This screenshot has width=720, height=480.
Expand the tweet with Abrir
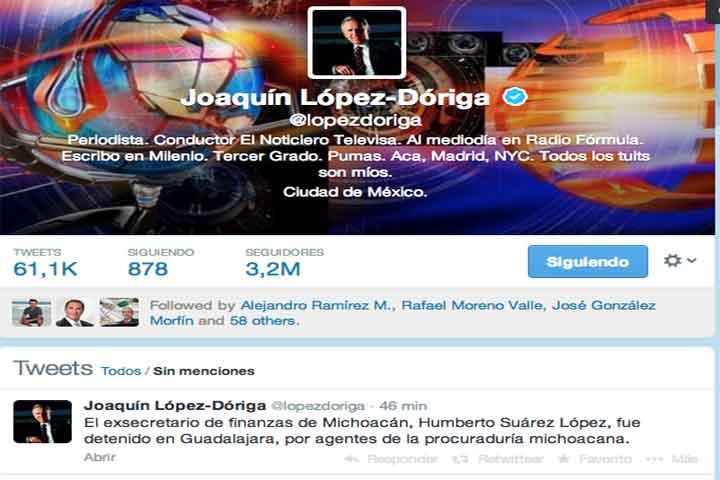pos(100,457)
